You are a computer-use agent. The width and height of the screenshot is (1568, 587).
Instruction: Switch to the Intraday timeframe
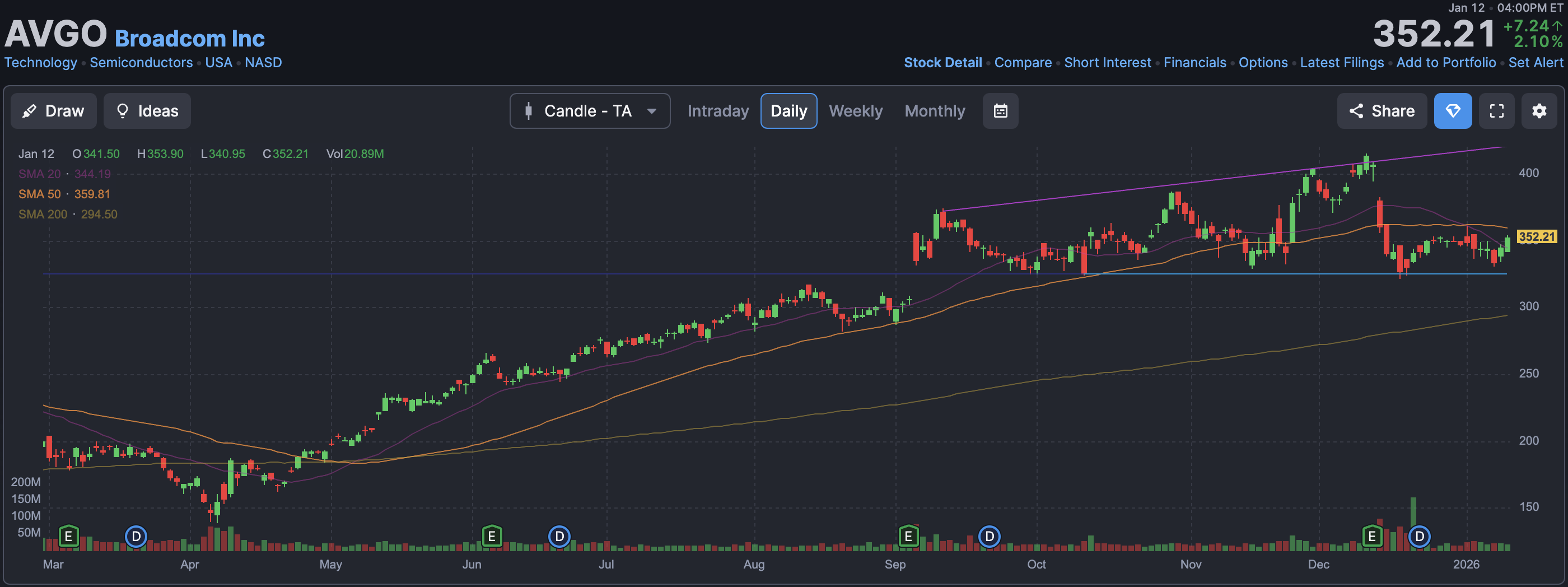[718, 111]
